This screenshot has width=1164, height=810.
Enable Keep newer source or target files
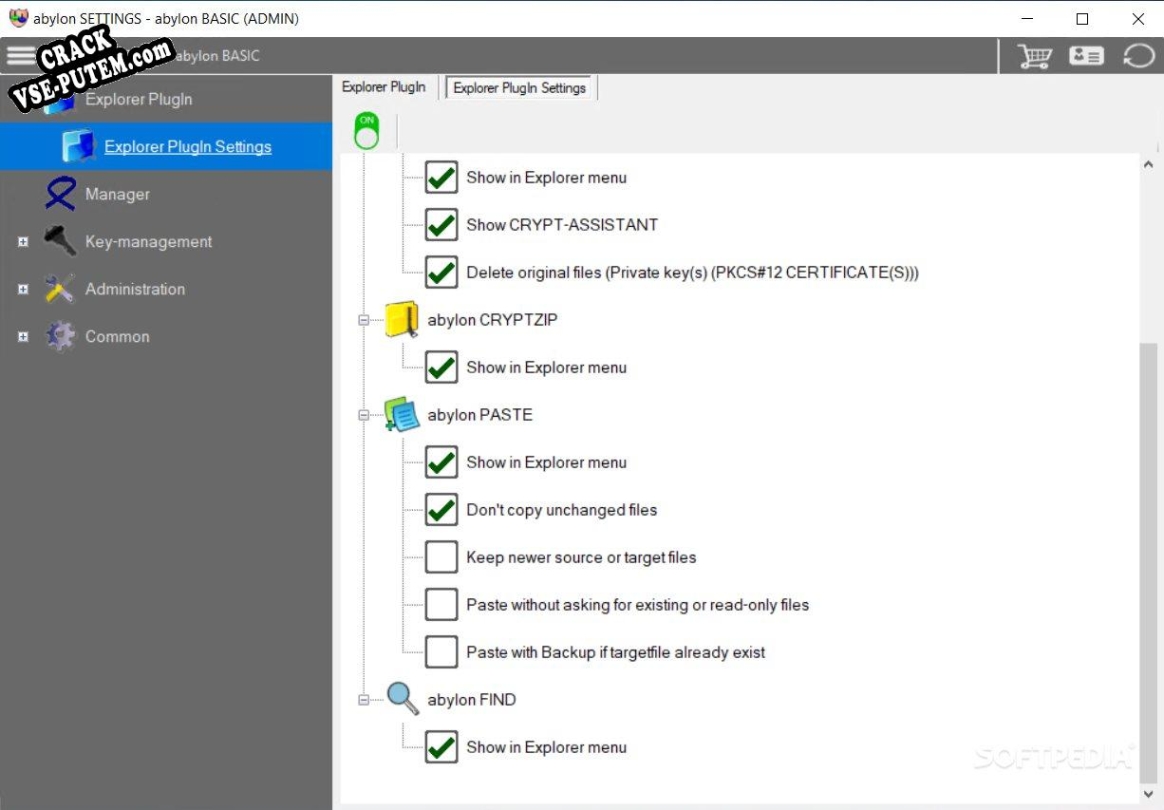[441, 557]
